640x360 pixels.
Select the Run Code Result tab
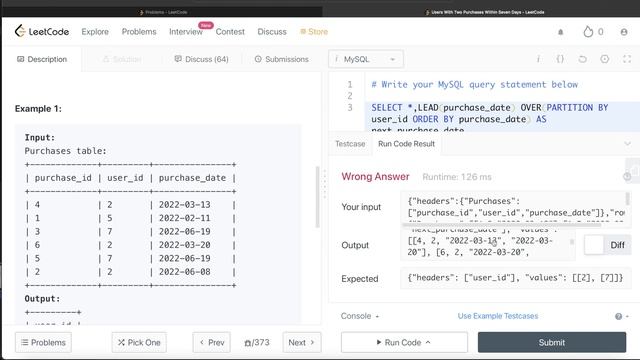pos(407,144)
